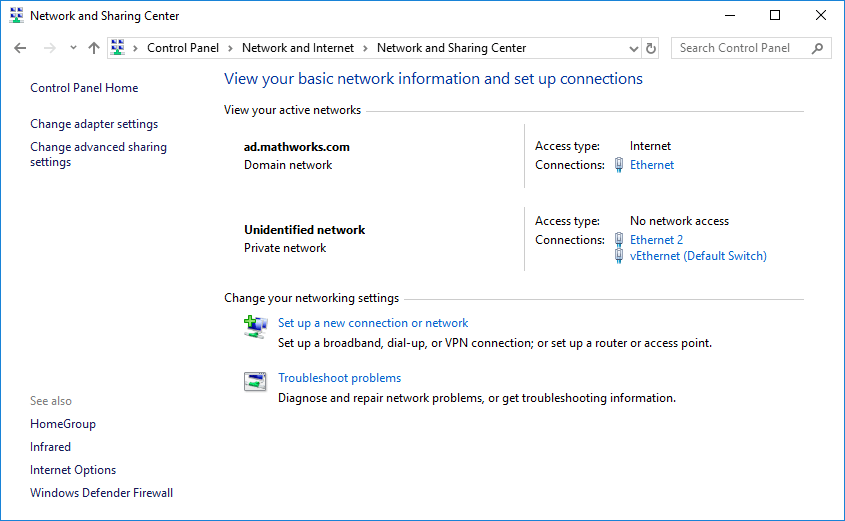Expand chevron after Control Panel breadcrumb
Screen dimensions: 845x521
pyautogui.click(x=230, y=48)
